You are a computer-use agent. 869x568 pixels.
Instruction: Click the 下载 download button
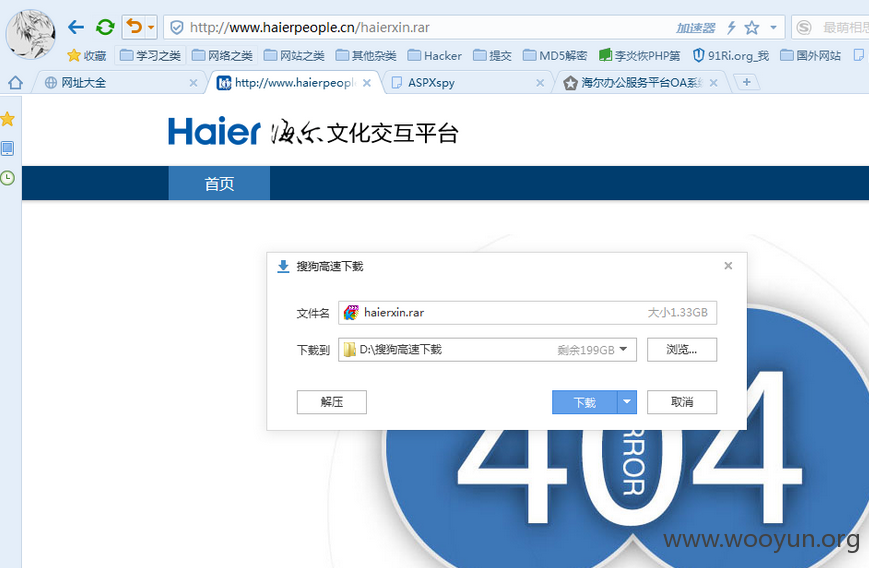584,402
